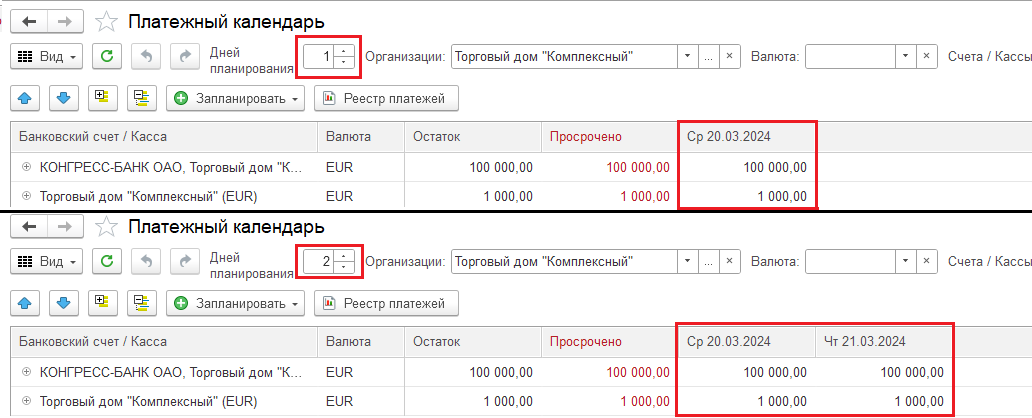Open Реестр платежей in the upper calendar

(x=386, y=98)
